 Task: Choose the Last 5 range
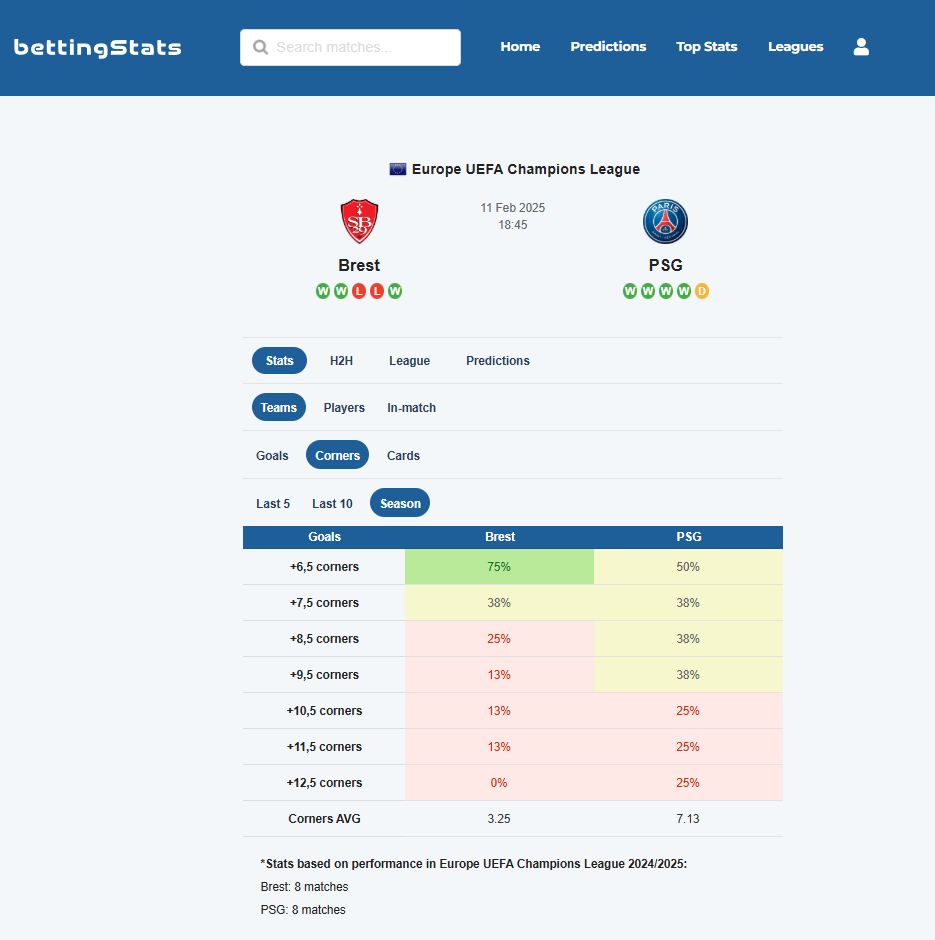(x=273, y=504)
